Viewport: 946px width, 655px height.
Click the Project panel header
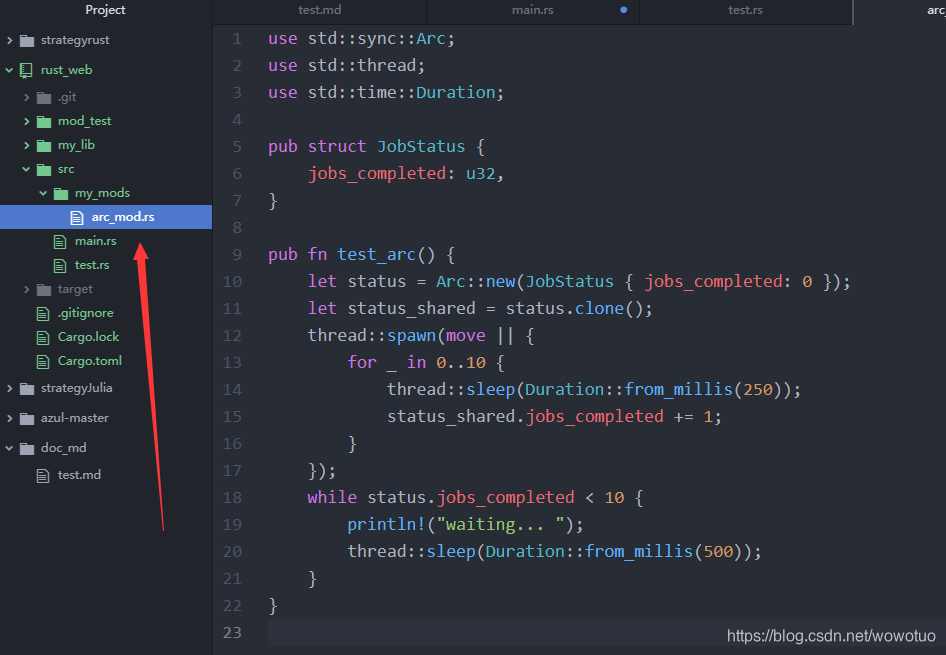click(x=105, y=11)
